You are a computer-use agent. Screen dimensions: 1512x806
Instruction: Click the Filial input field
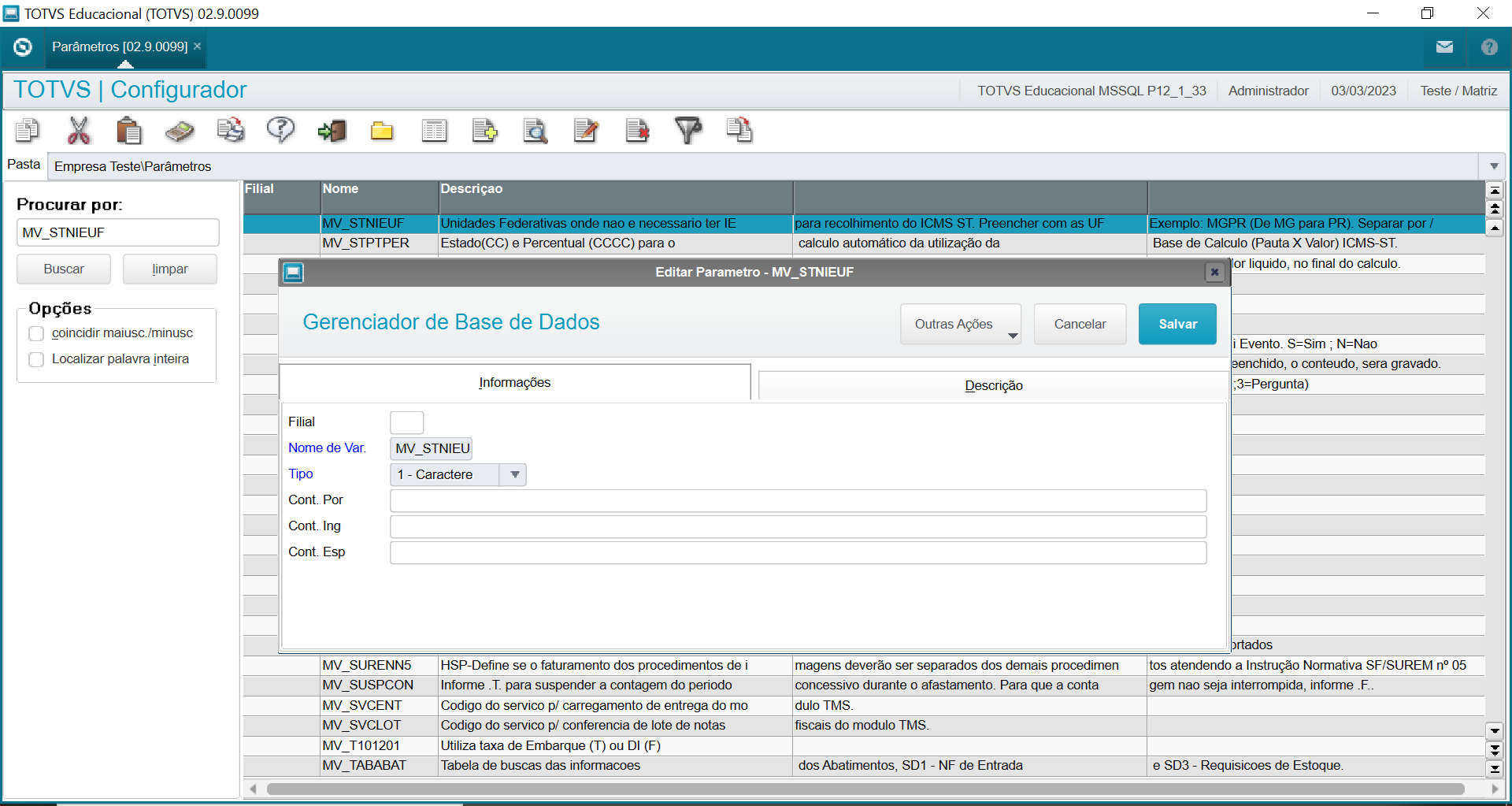(406, 422)
